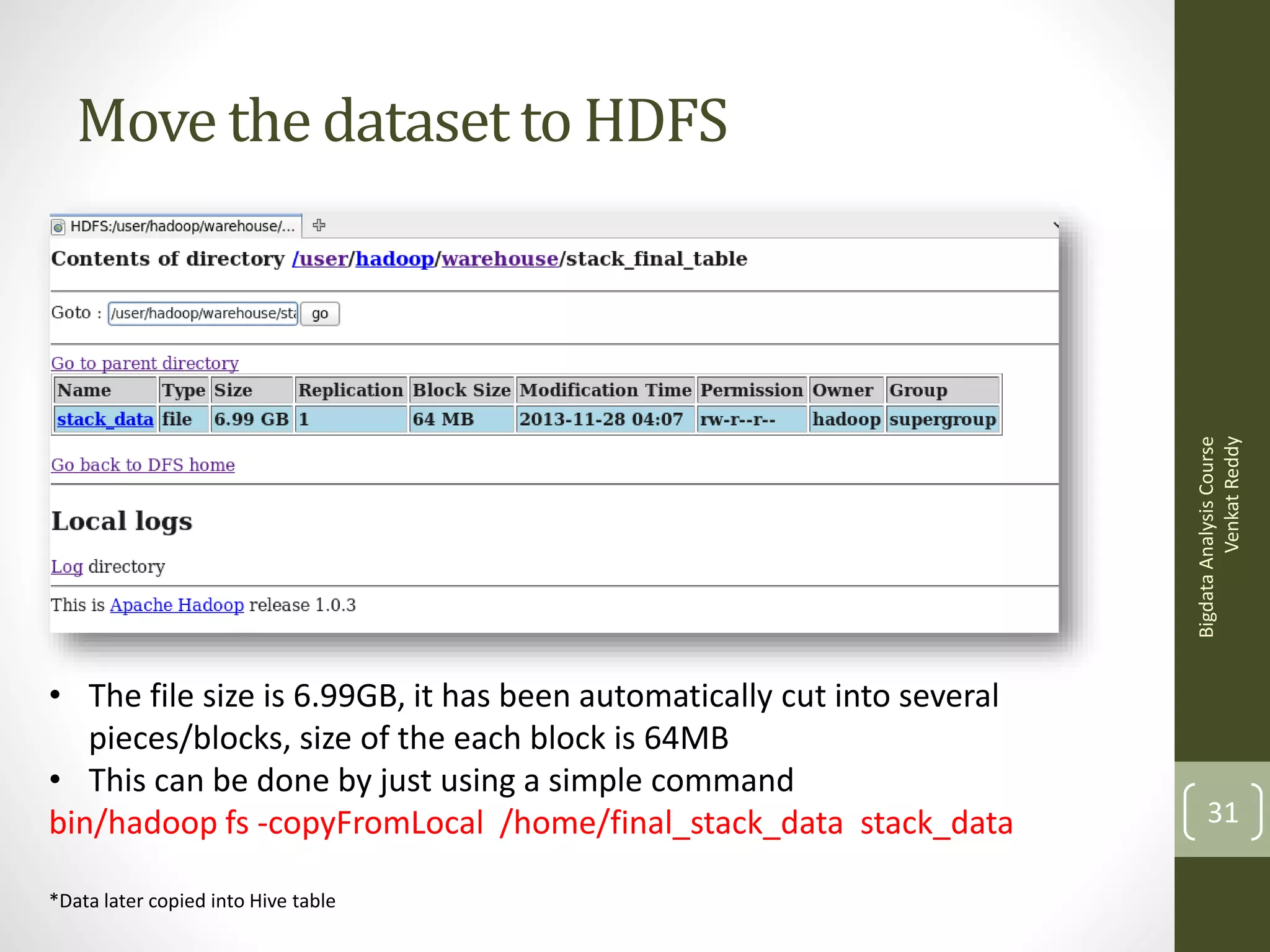Screen dimensions: 1270x952
Task: Click the Replication column header
Action: point(350,390)
